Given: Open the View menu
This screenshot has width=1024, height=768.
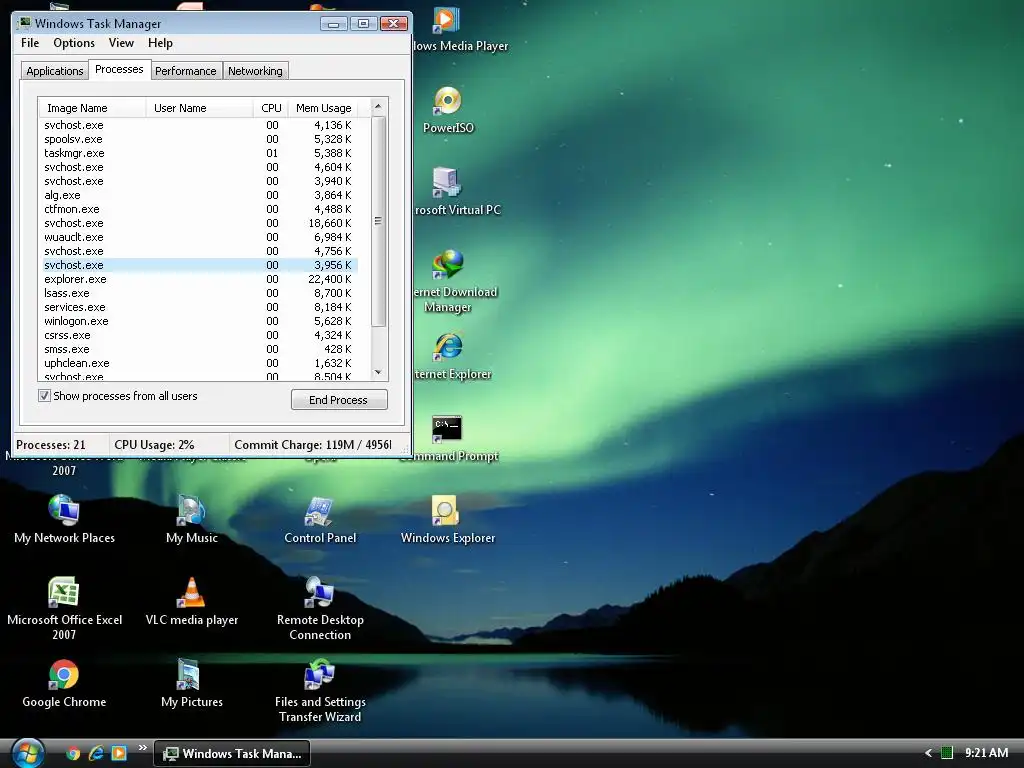Looking at the screenshot, I should point(121,43).
